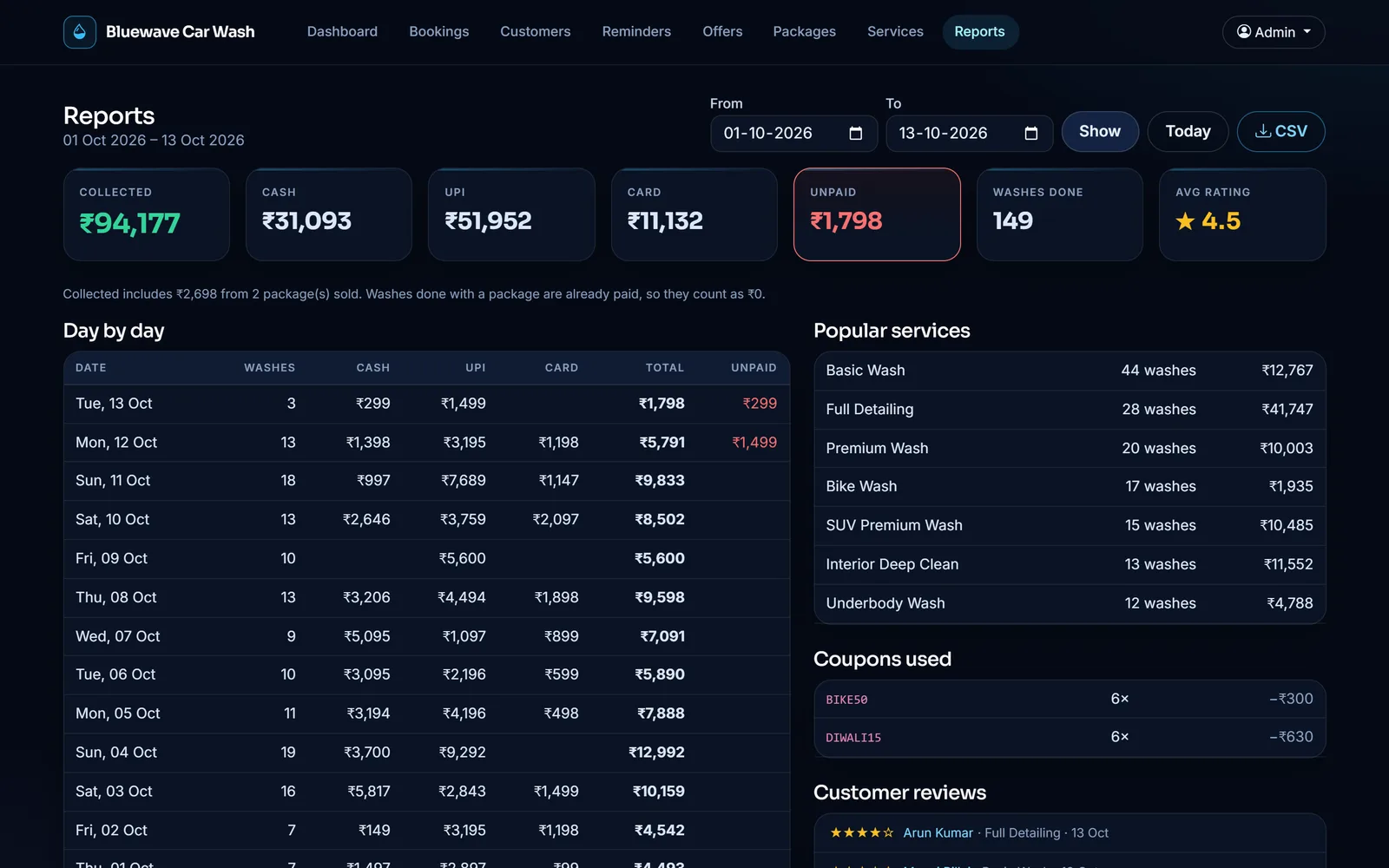Click the DIWALI15 coupon code
Viewport: 1389px width, 868px height.
[853, 738]
